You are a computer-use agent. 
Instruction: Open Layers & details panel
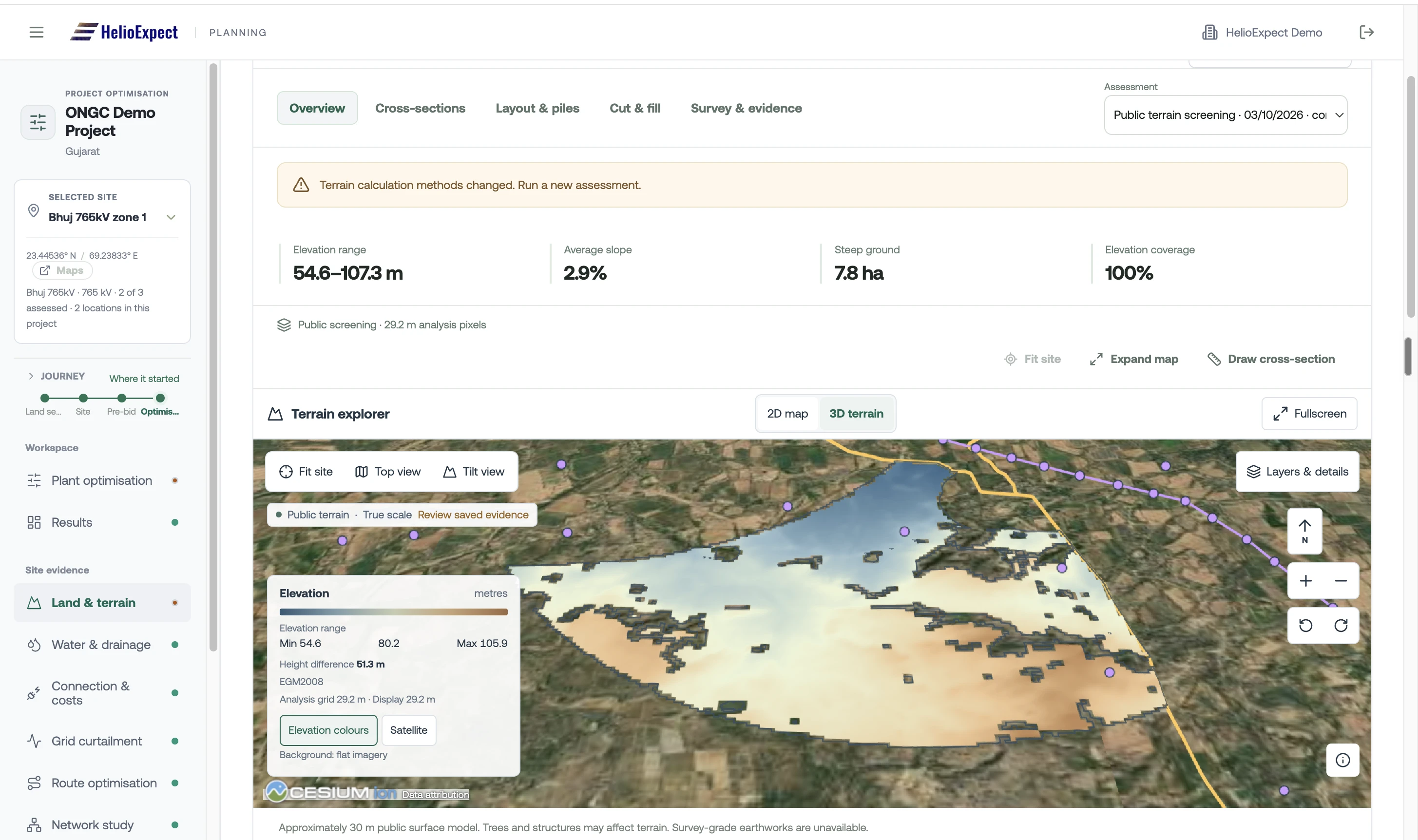click(1297, 472)
